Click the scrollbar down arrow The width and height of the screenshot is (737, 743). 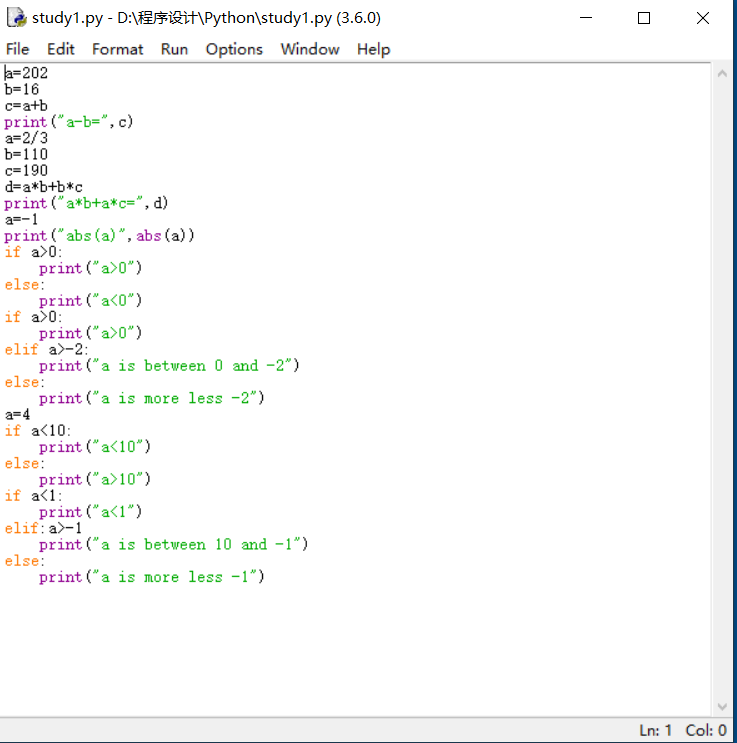coord(722,707)
